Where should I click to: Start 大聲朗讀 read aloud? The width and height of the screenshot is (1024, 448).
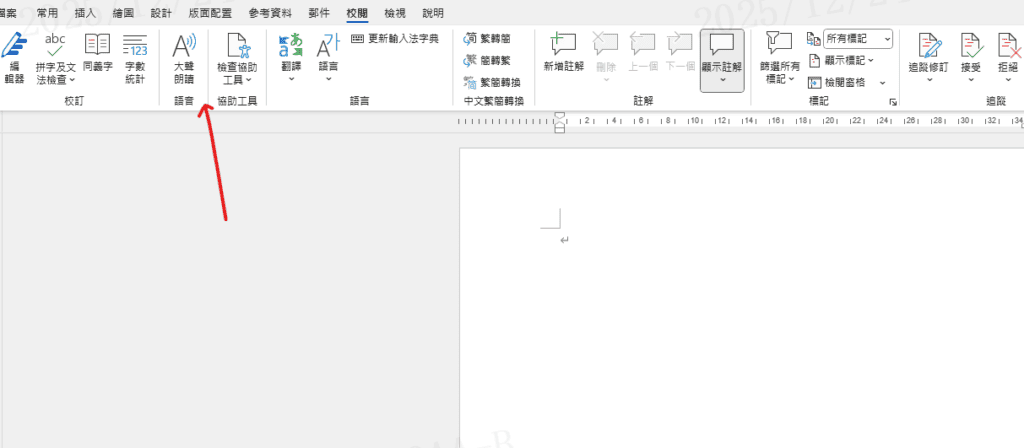point(184,58)
